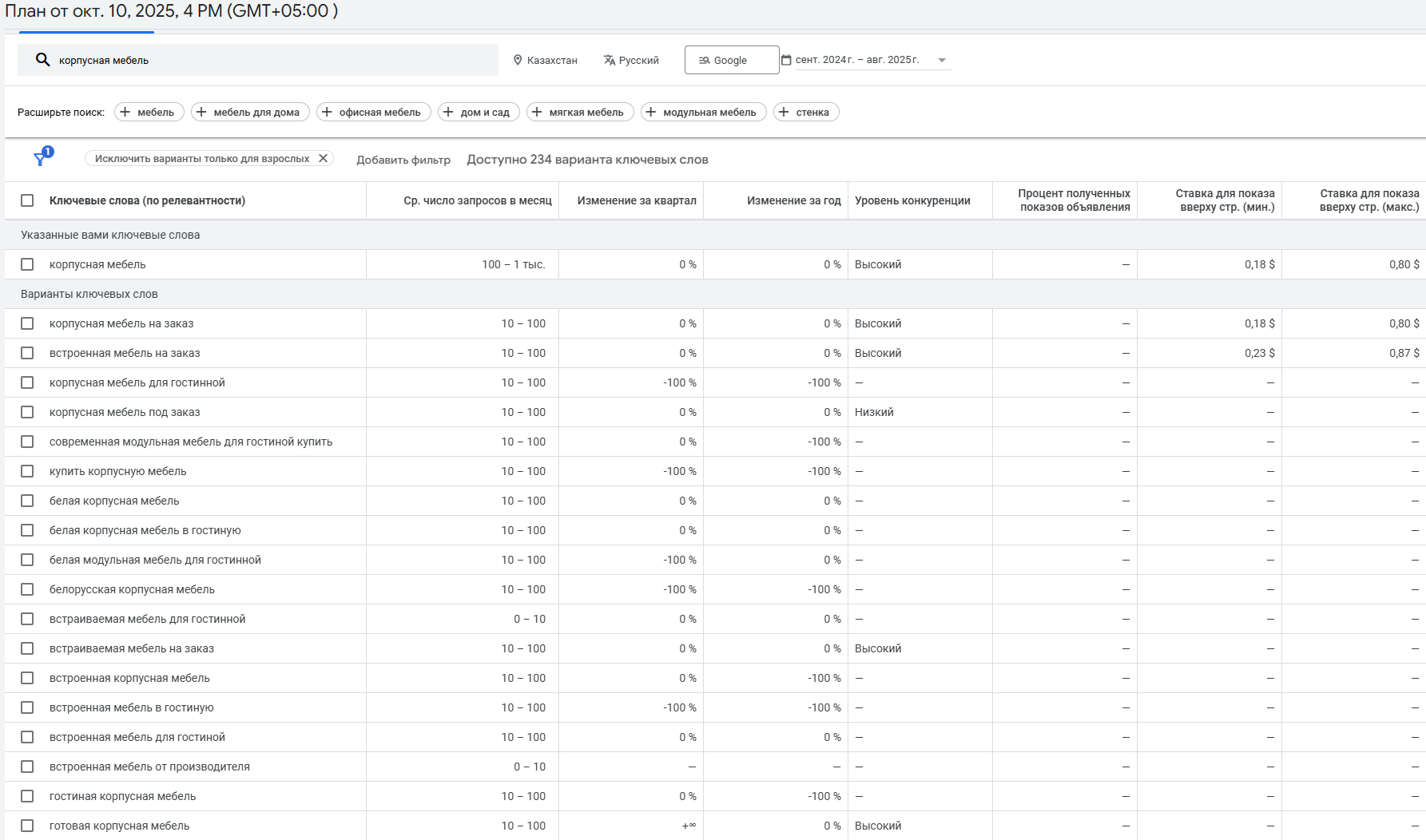The image size is (1426, 840).
Task: Click the Русский language translate icon
Action: 610,60
